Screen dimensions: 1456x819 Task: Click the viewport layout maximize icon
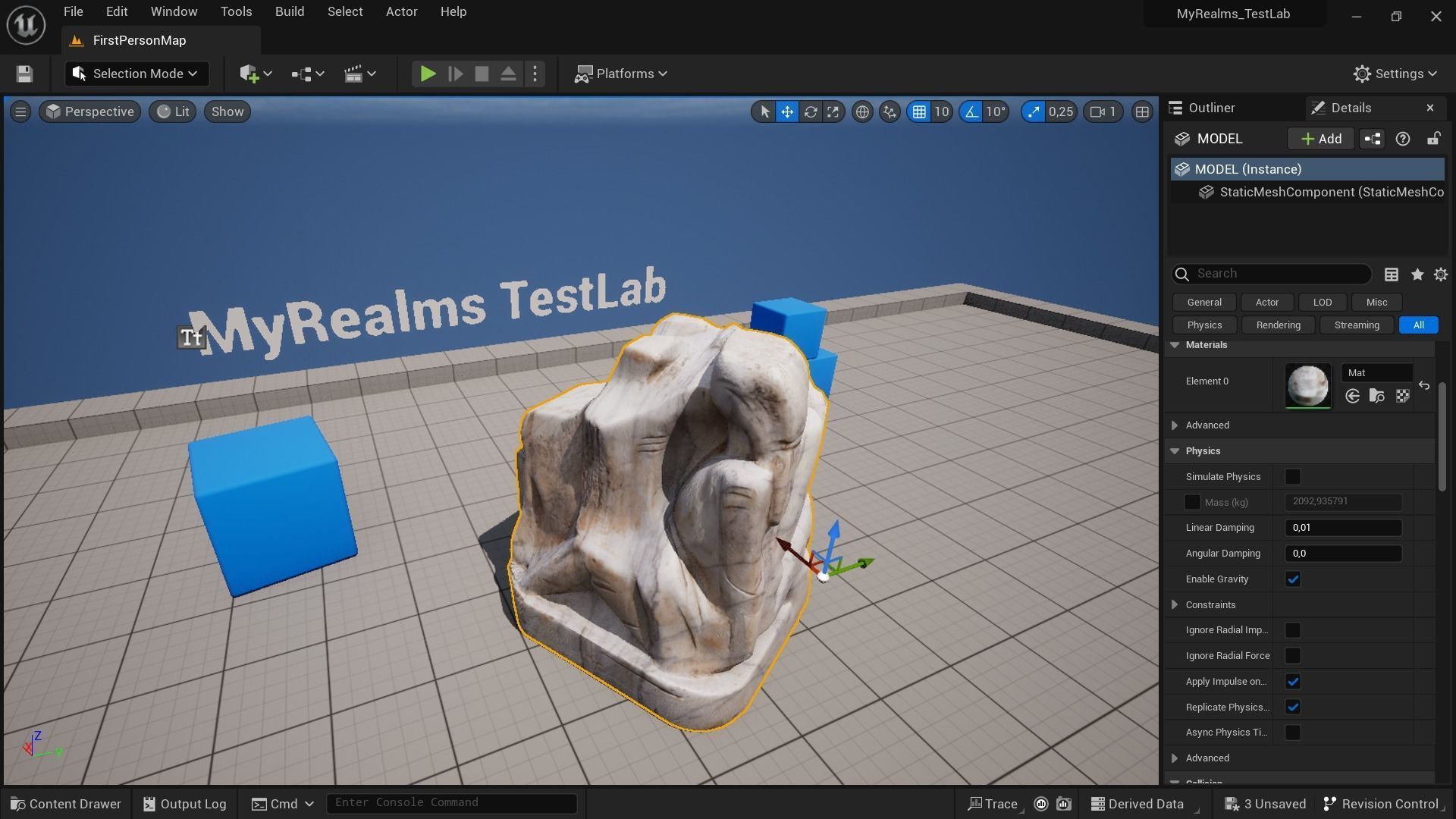tap(1142, 111)
